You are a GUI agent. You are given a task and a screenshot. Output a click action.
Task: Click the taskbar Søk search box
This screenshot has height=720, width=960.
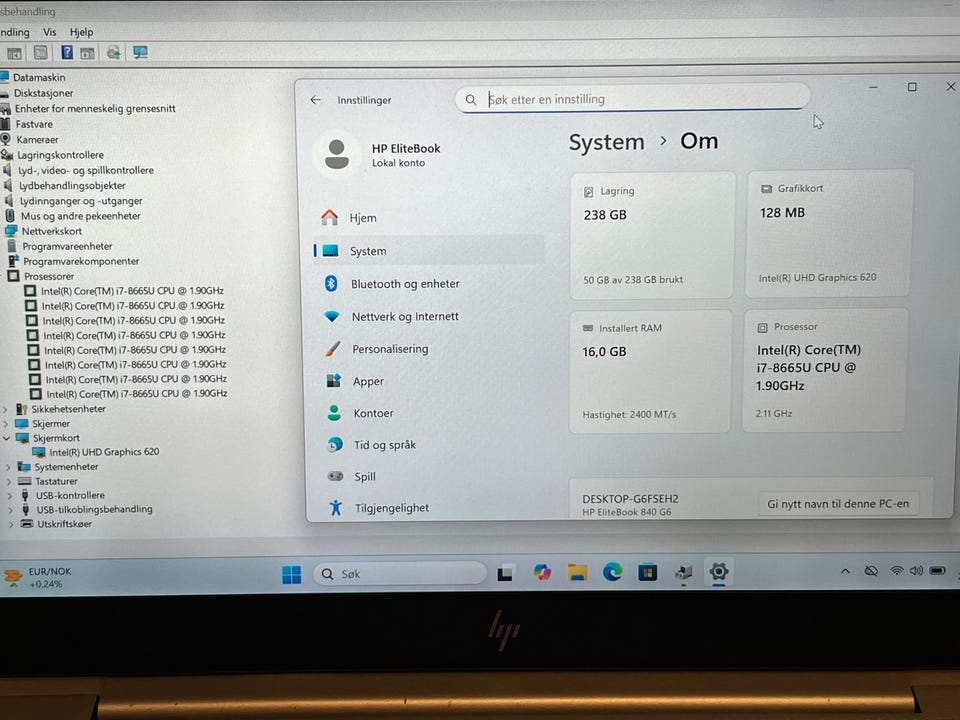coord(400,574)
